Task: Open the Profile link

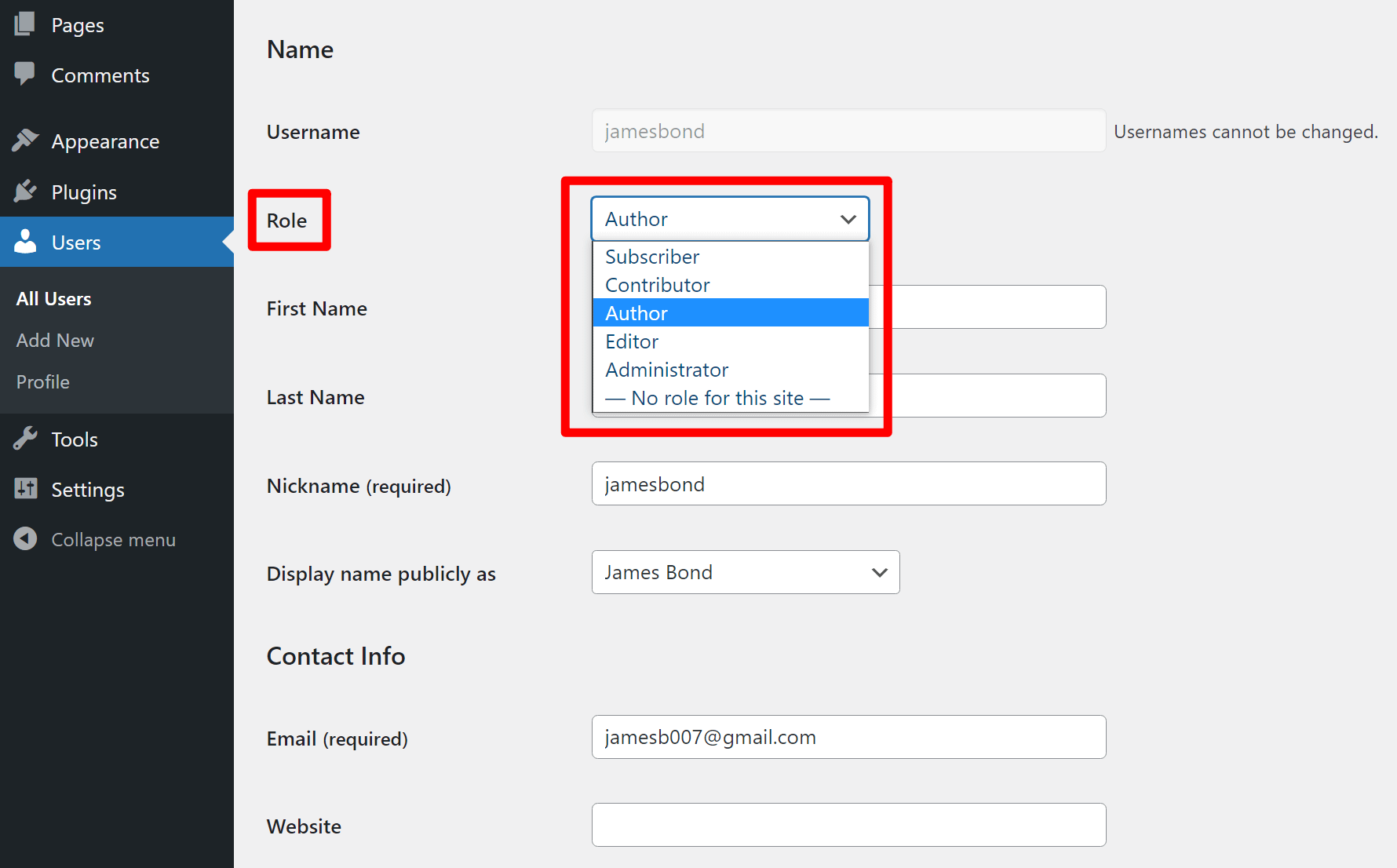Action: coord(42,381)
